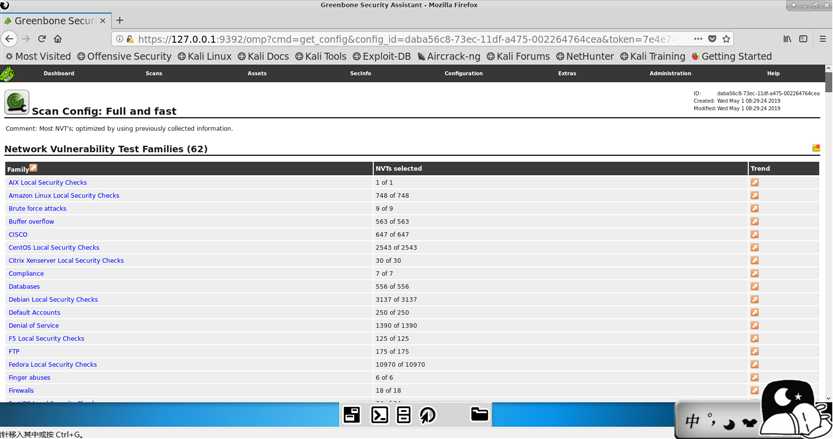Open the Administration menu
The width and height of the screenshot is (833, 439).
670,73
